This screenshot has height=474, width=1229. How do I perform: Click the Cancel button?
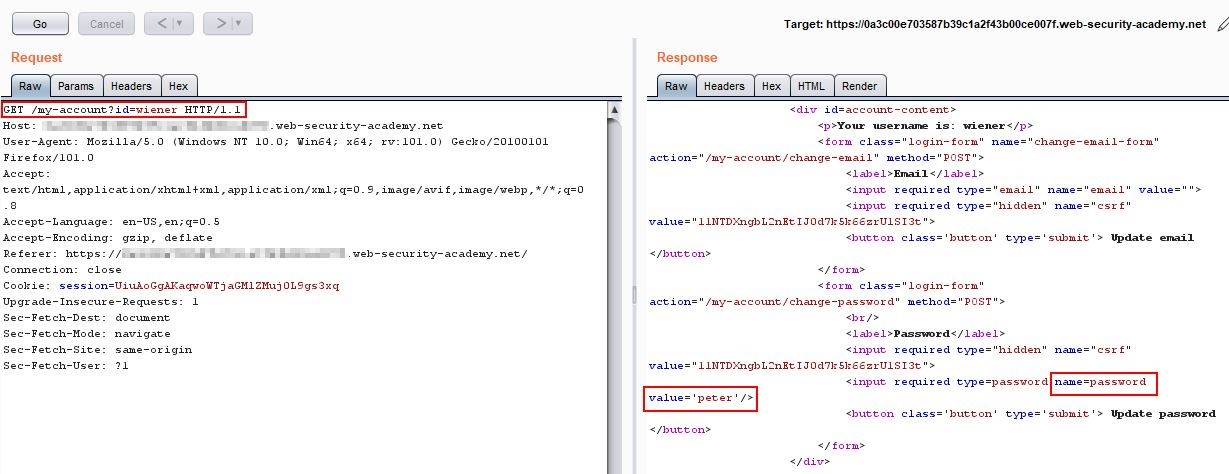107,23
